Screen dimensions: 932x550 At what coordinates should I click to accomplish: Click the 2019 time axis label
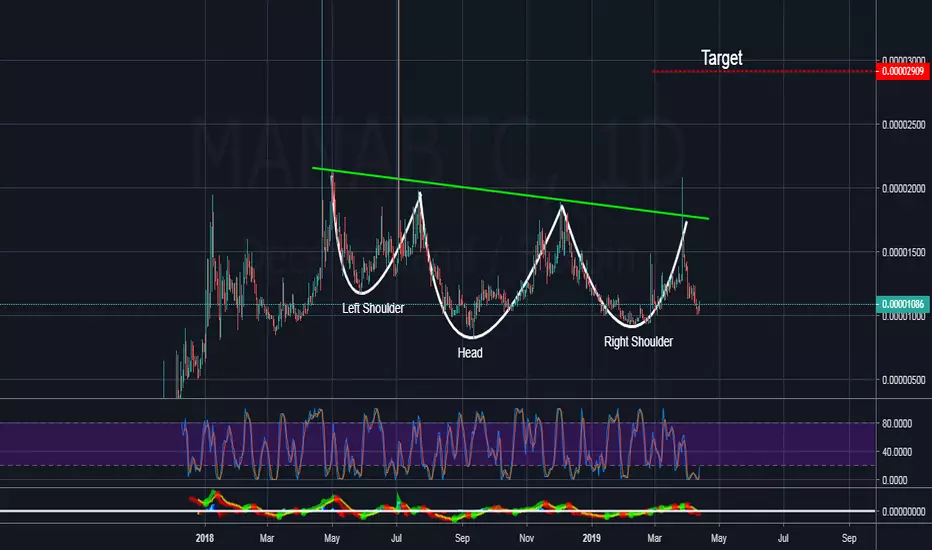point(591,538)
